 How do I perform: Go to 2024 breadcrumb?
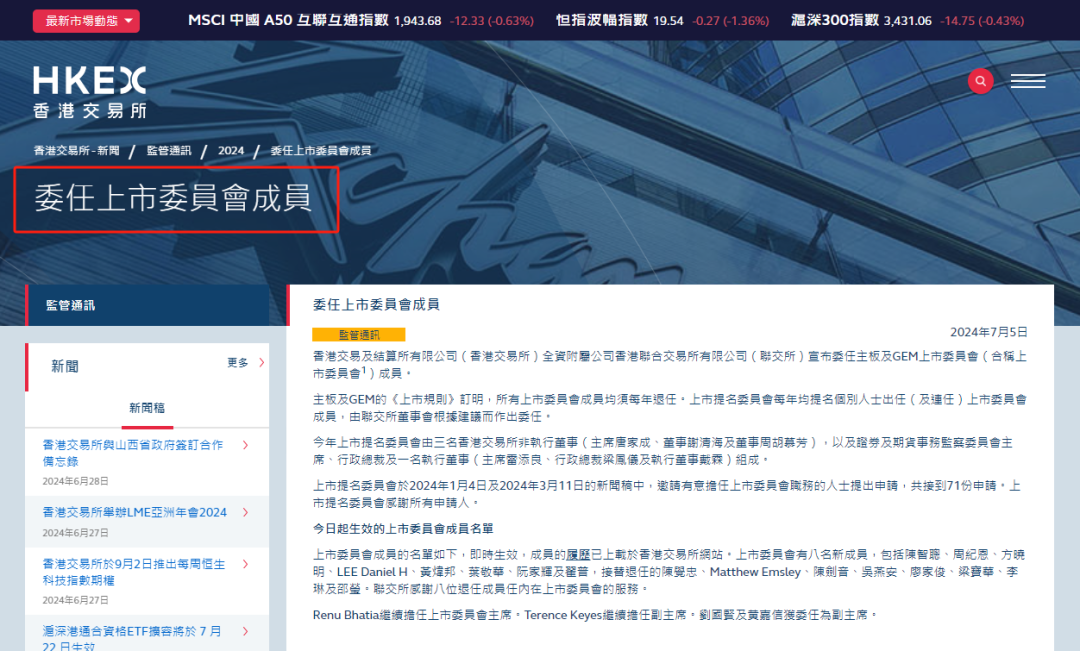(231, 150)
